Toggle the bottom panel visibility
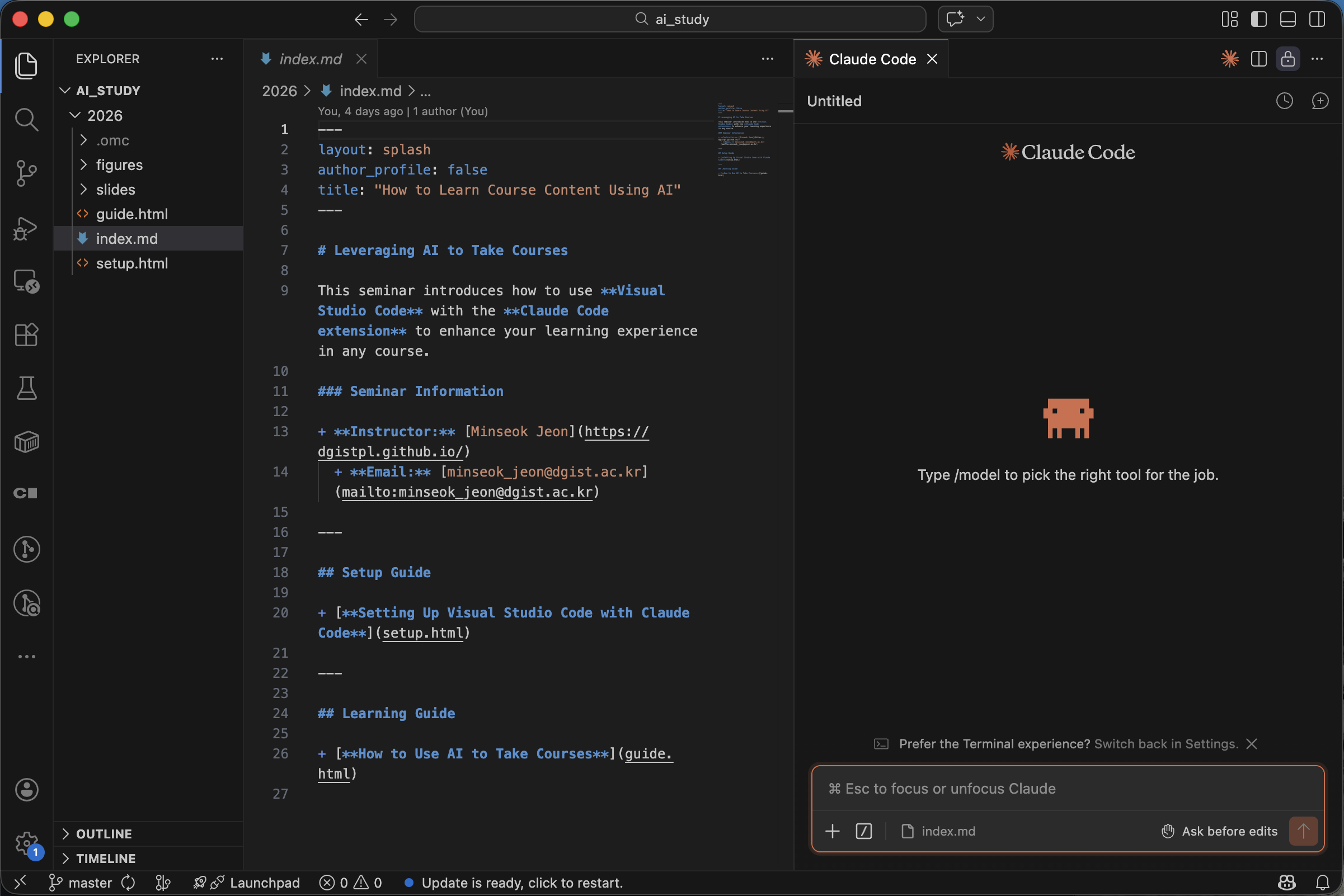 click(1288, 19)
